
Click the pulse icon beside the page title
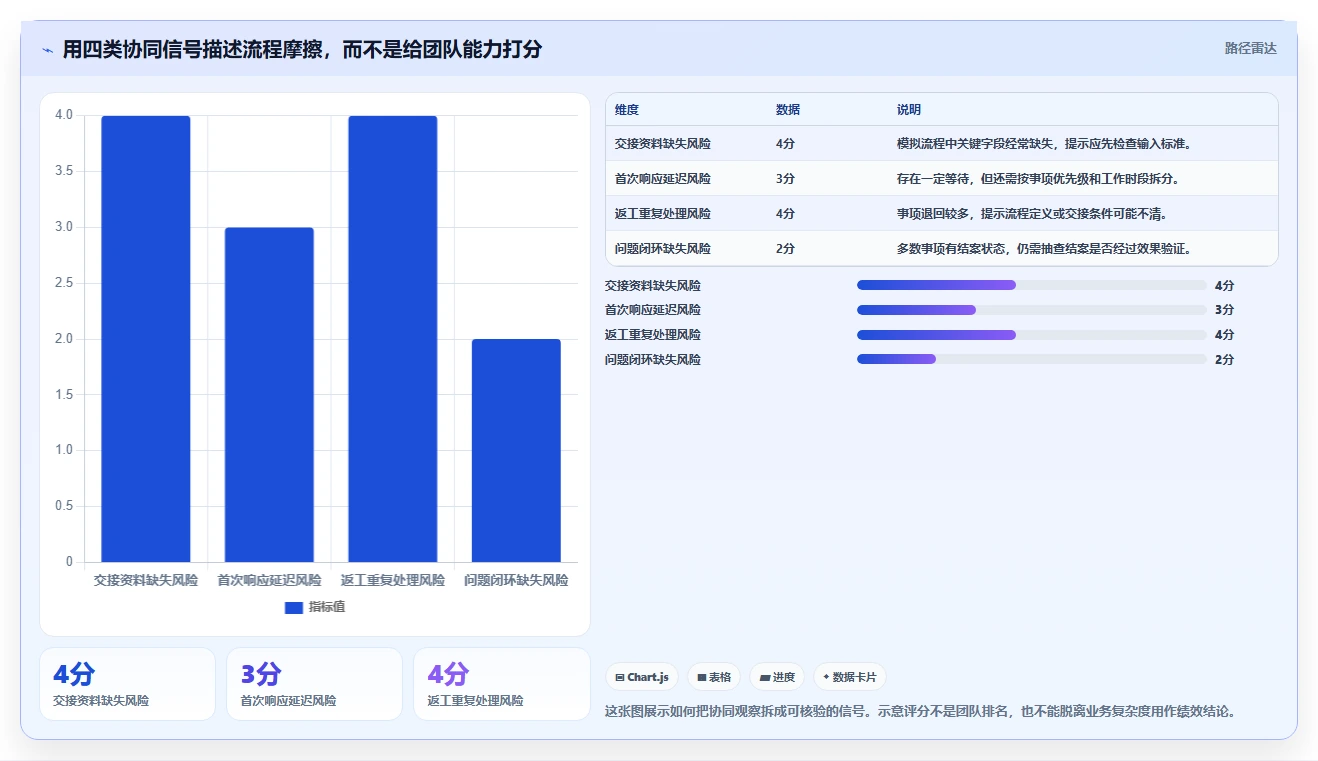(48, 50)
